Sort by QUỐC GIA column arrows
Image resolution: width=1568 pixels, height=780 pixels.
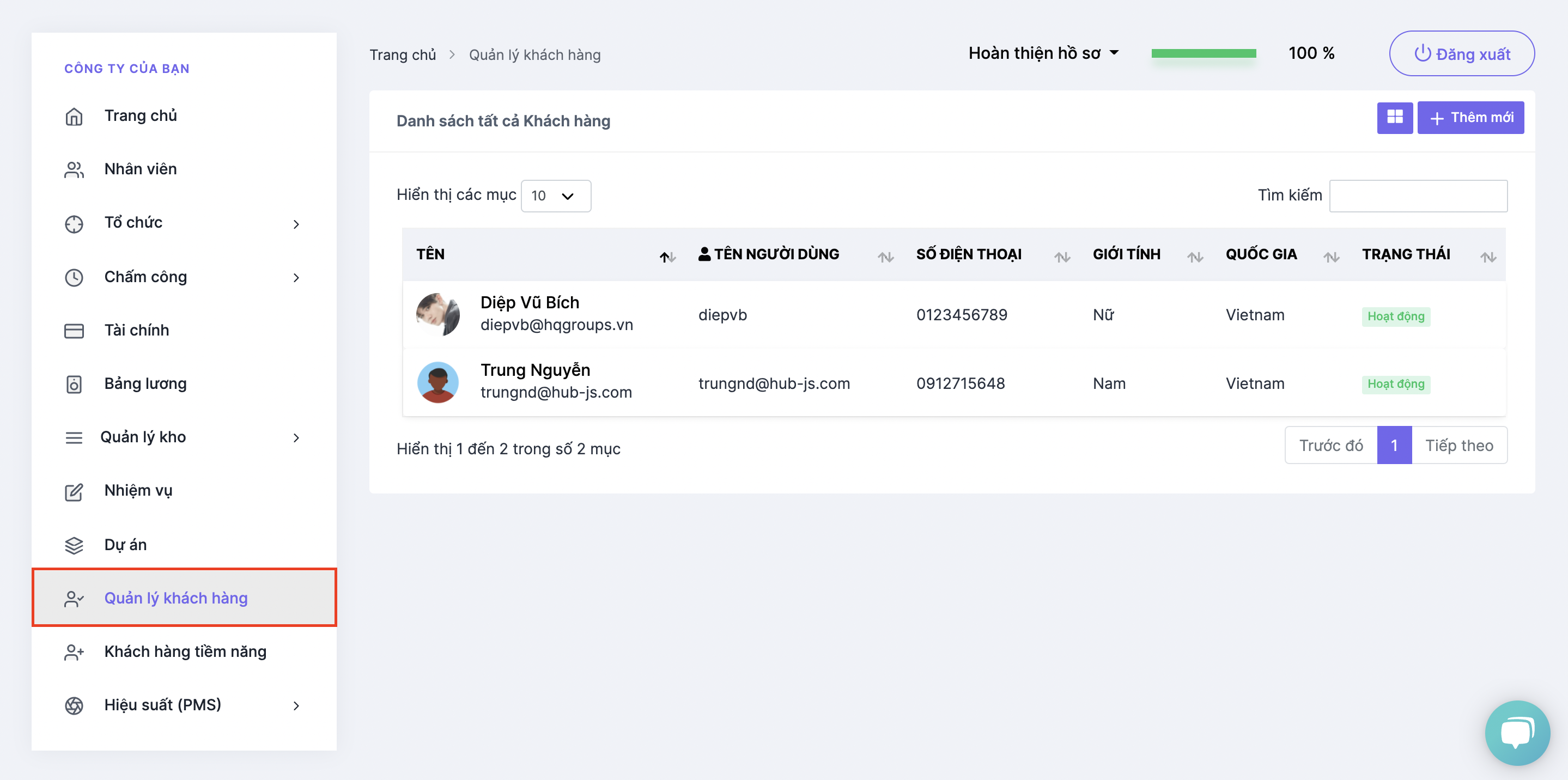(1330, 257)
